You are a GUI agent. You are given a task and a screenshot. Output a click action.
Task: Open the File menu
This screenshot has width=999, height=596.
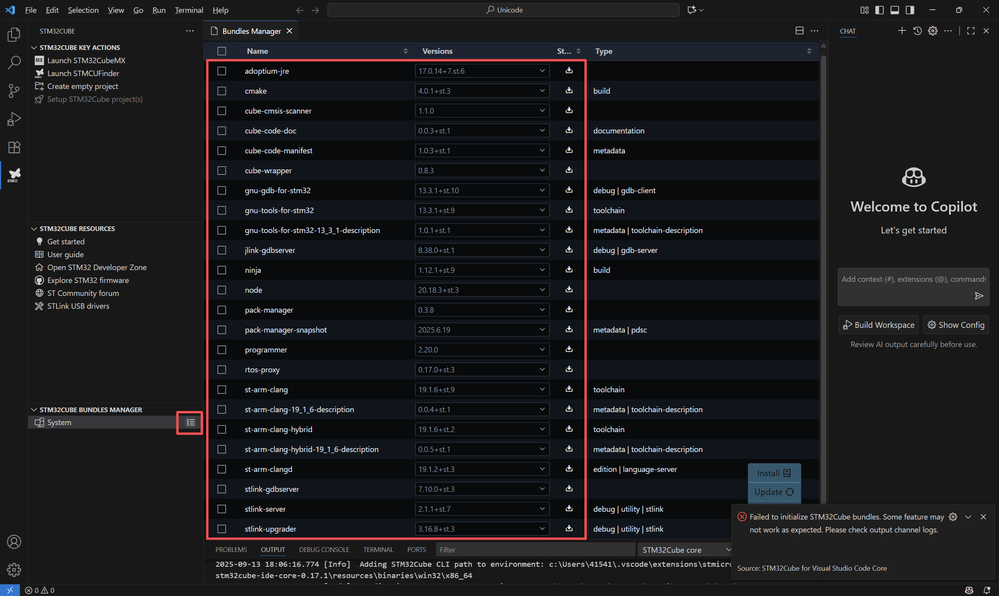coord(31,10)
